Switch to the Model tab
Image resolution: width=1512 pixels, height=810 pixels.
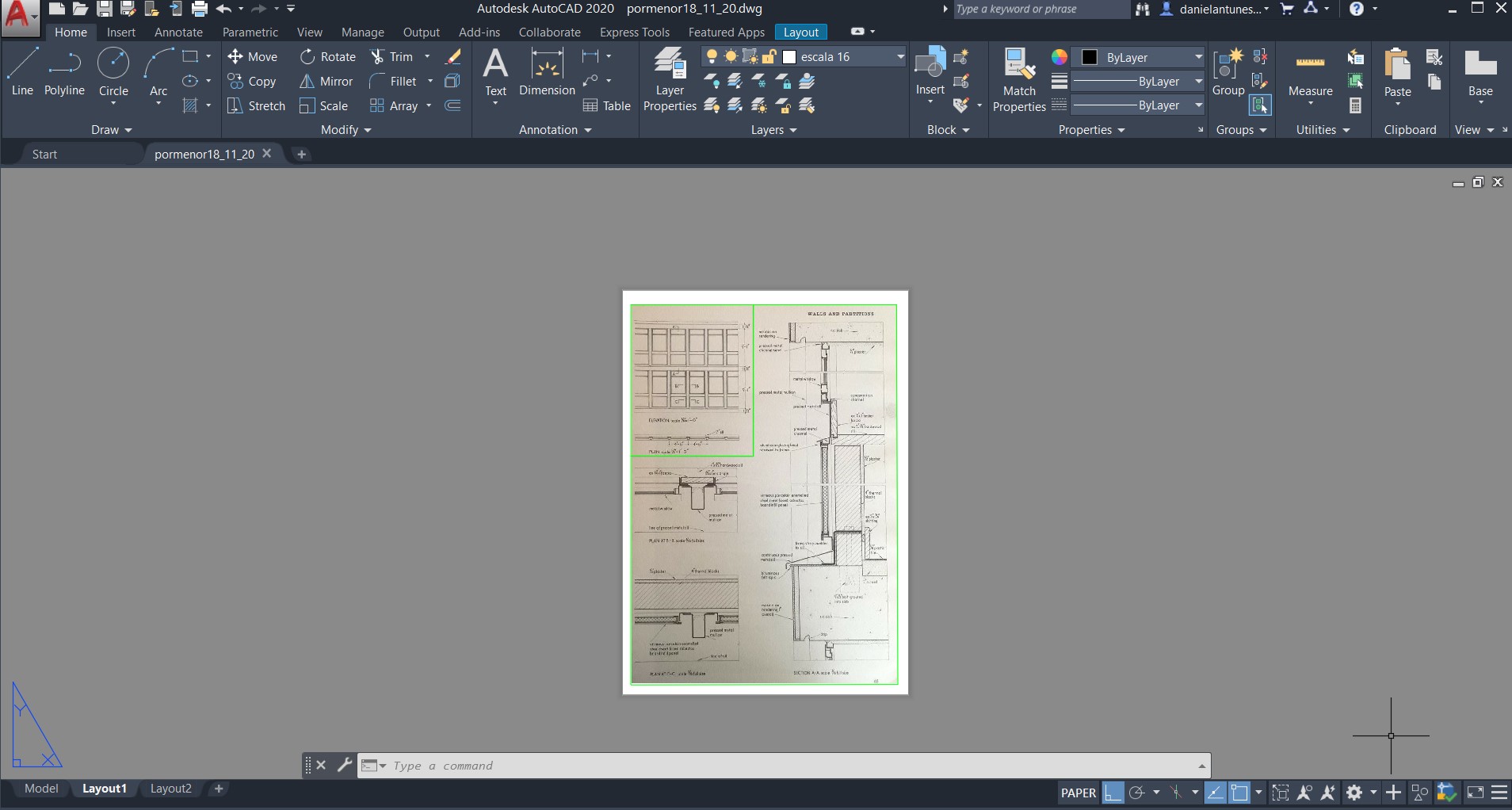click(x=41, y=789)
